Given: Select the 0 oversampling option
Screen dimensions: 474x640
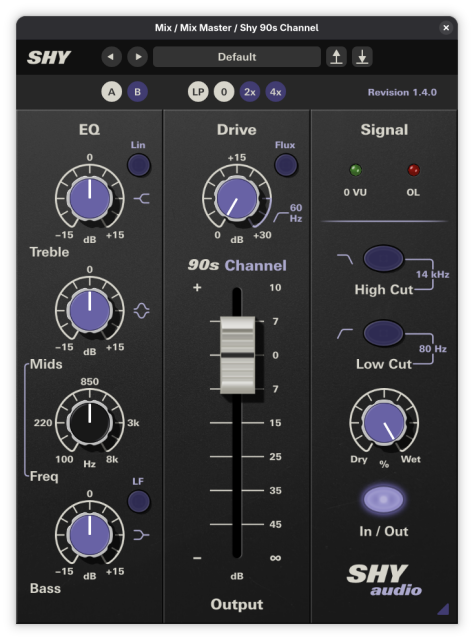Looking at the screenshot, I should (224, 92).
